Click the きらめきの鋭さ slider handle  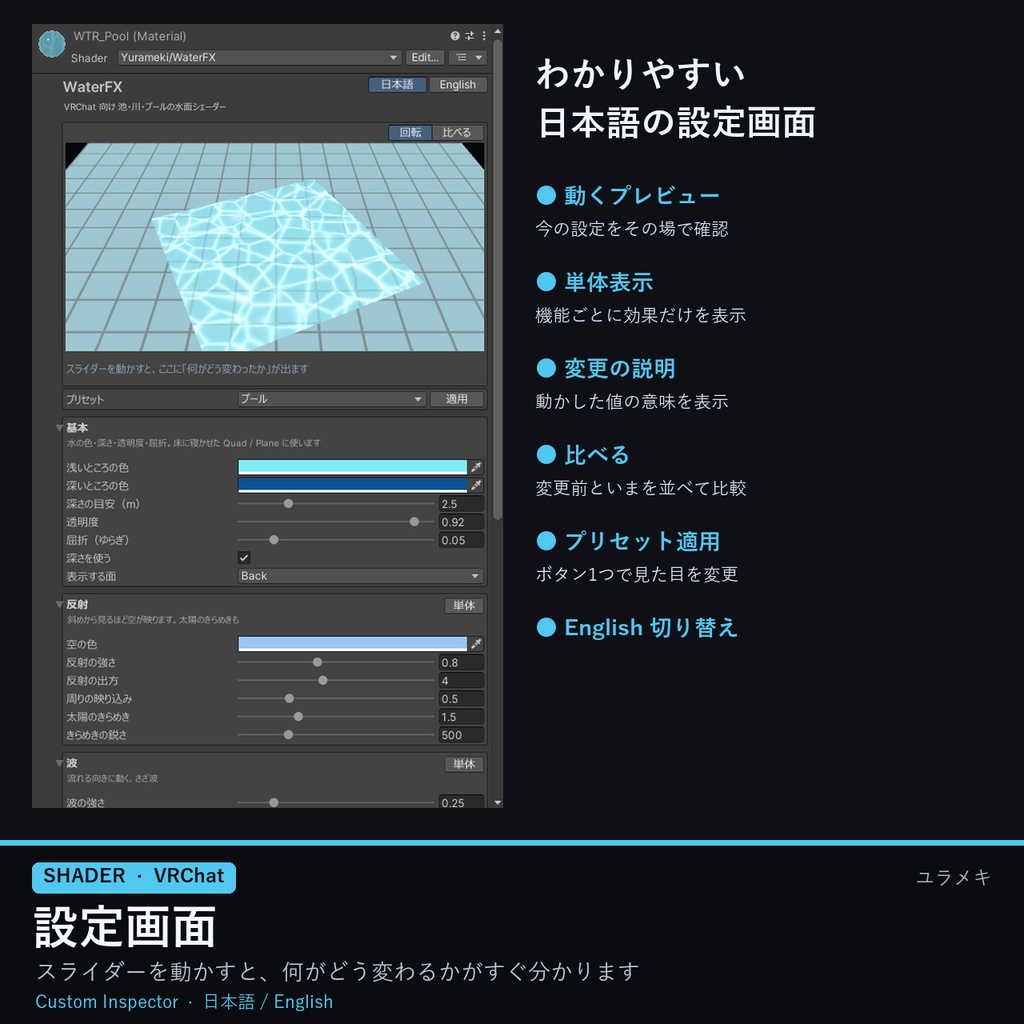(288, 735)
